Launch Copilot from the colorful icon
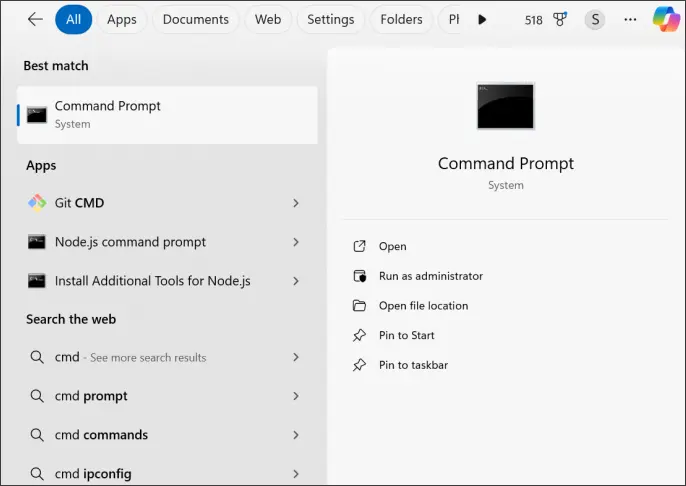 666,19
